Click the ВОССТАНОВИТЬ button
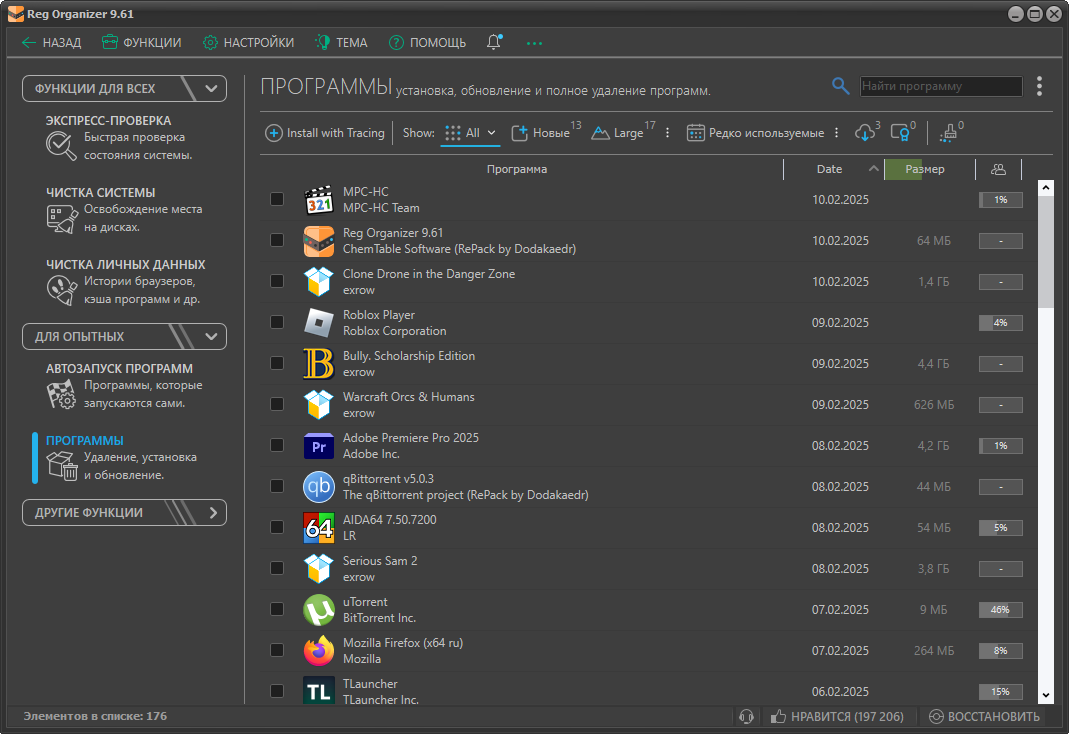The width and height of the screenshot is (1069, 734). (x=984, y=716)
